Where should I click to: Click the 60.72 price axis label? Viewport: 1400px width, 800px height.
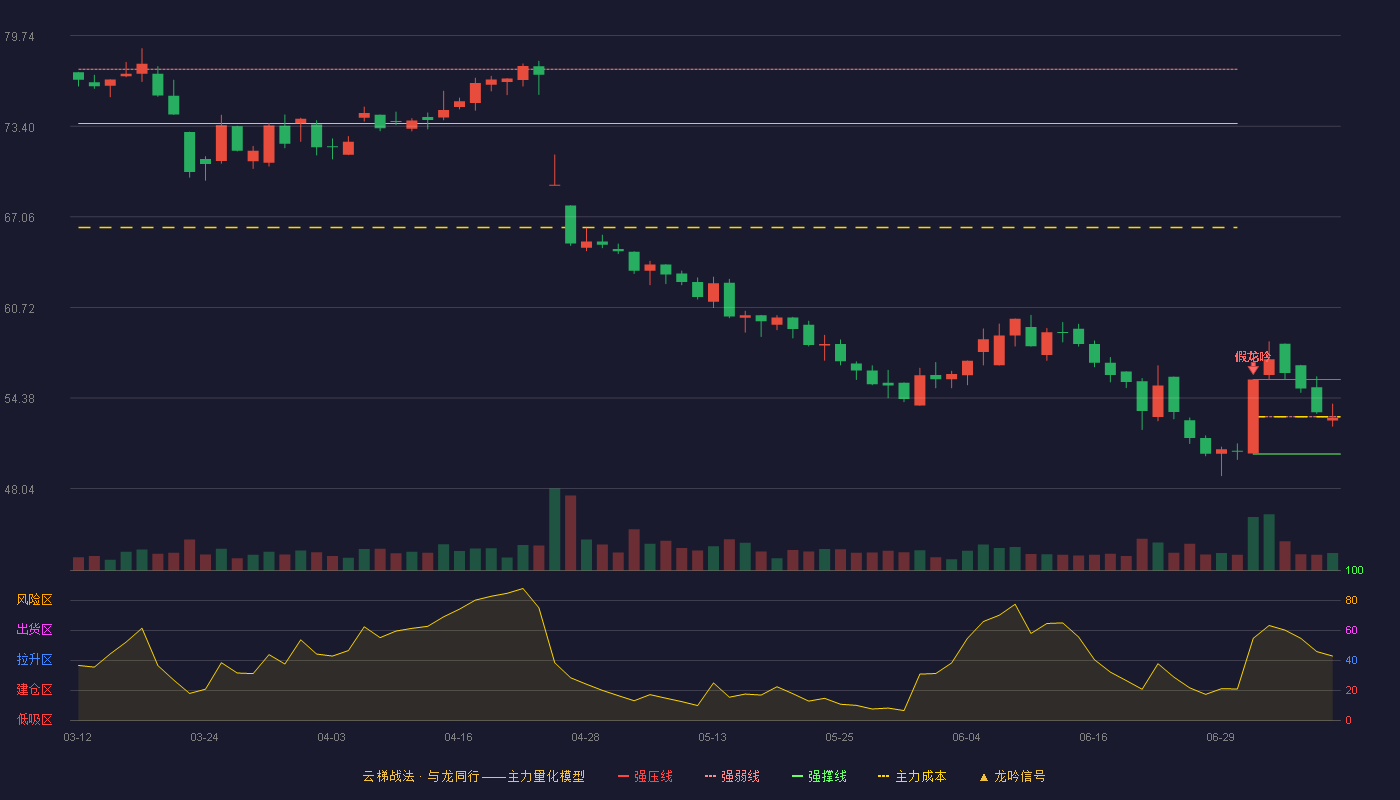pos(19,309)
